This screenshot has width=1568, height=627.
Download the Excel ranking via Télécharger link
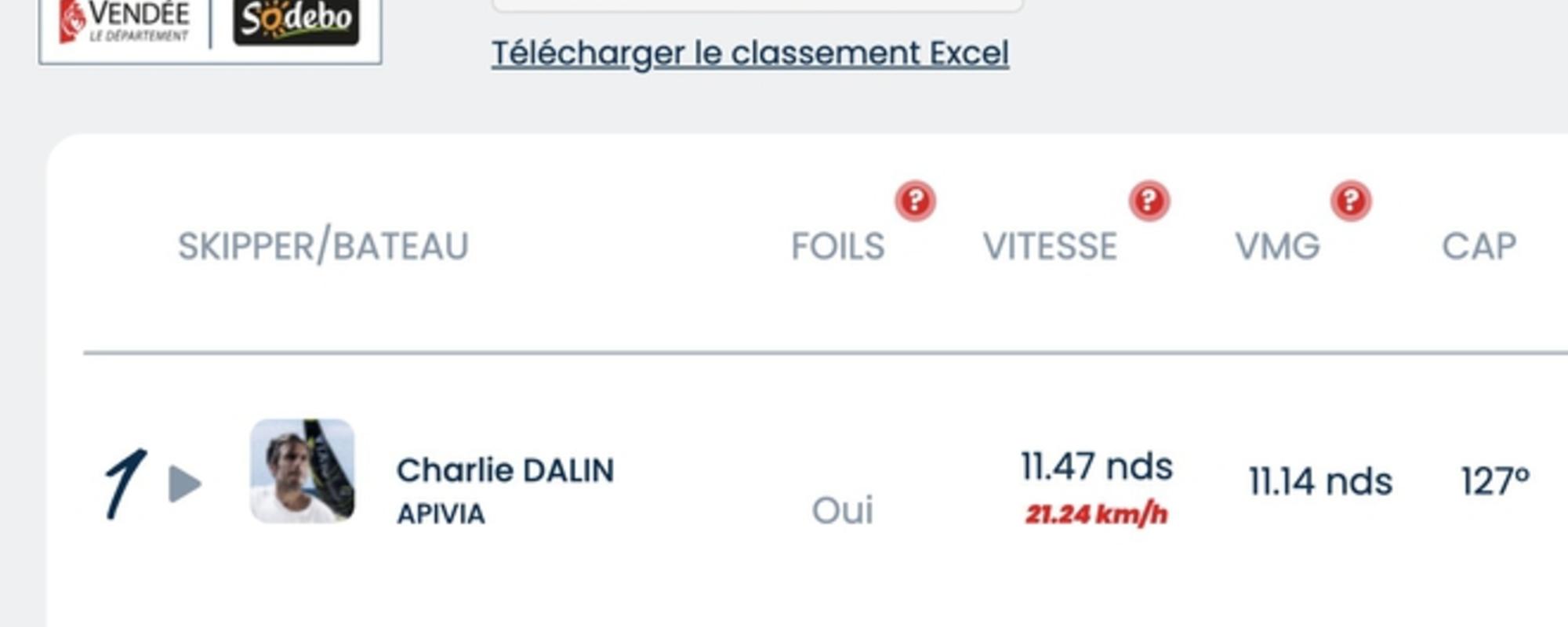(x=750, y=53)
